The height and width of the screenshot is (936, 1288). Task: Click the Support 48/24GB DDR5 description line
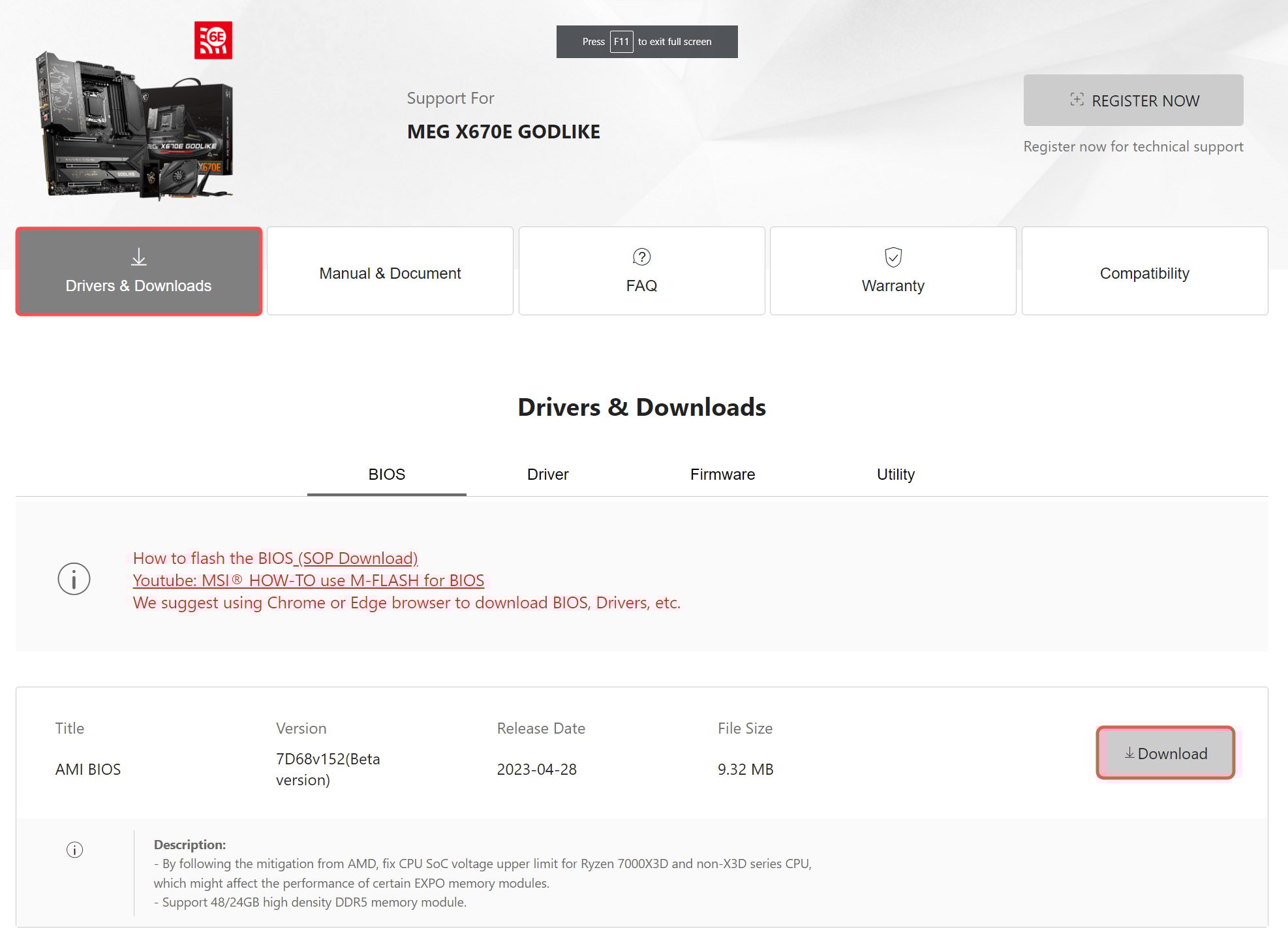coord(311,902)
